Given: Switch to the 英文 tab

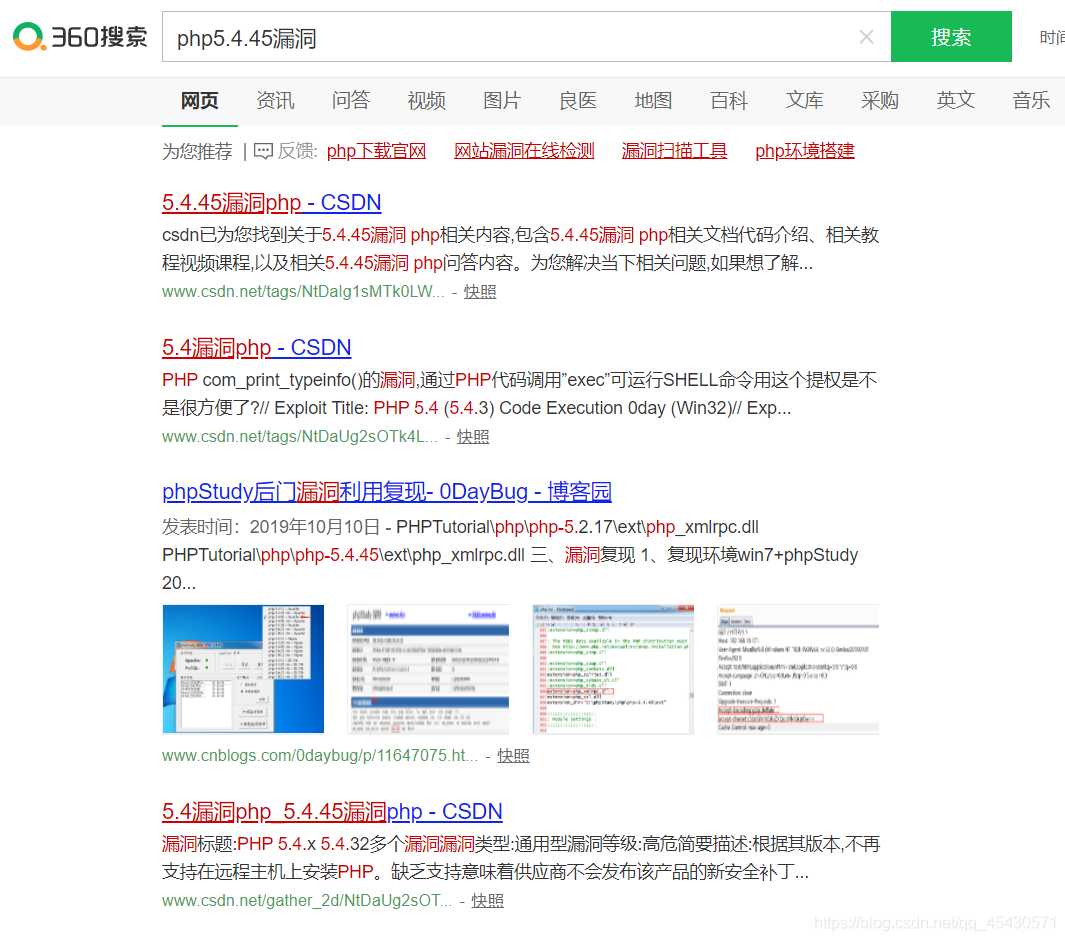Looking at the screenshot, I should click(956, 101).
